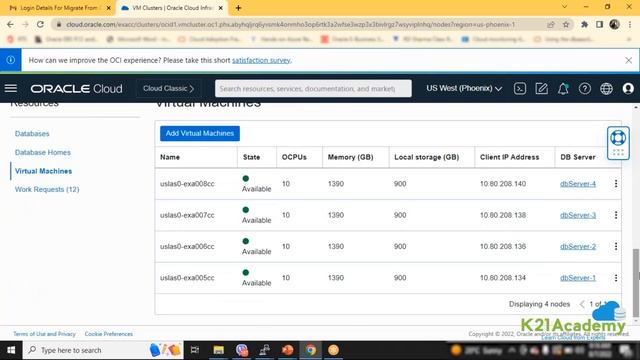The height and width of the screenshot is (360, 640).
Task: Click the browser address bar URL
Action: pyautogui.click(x=291, y=24)
